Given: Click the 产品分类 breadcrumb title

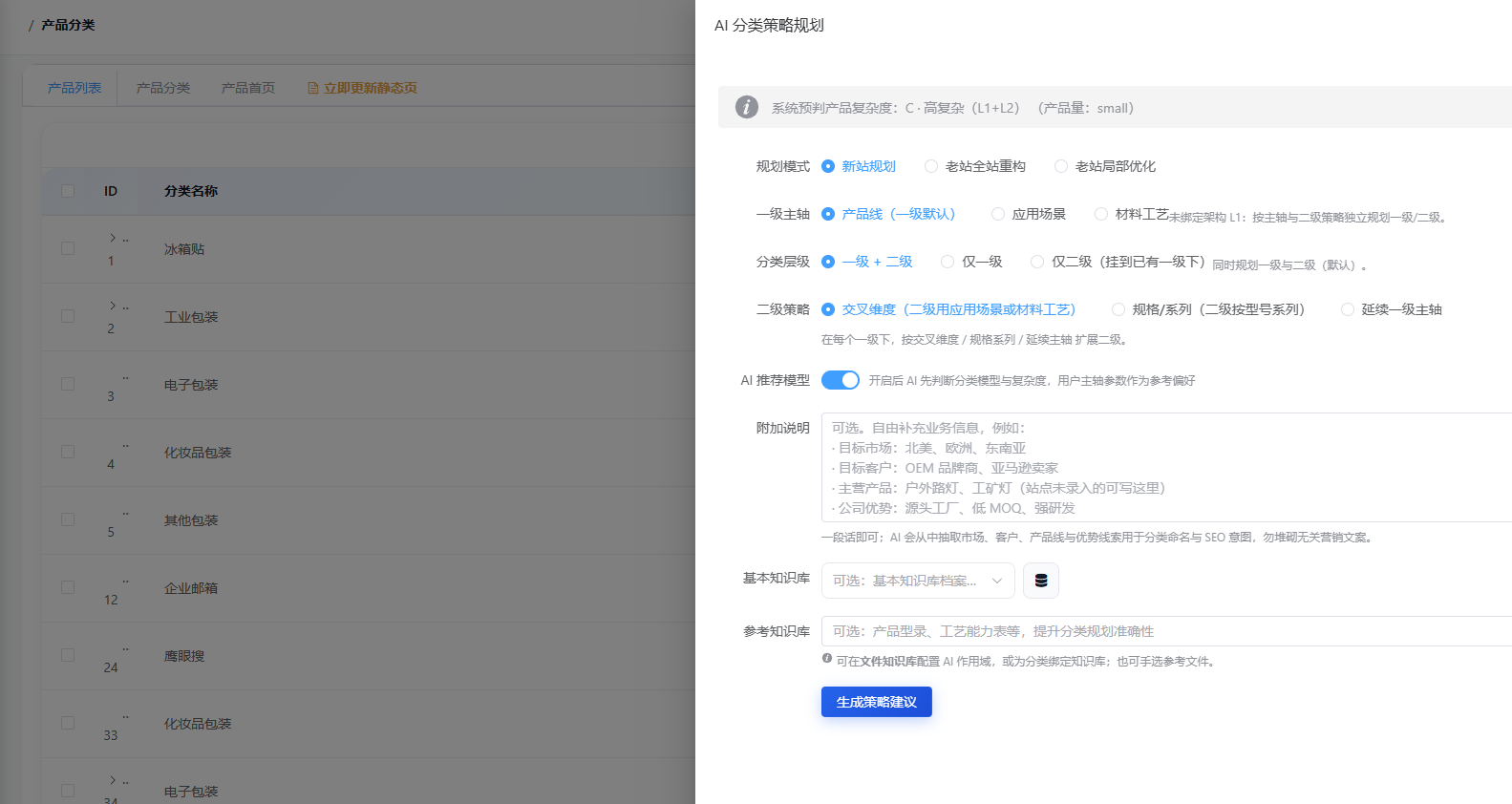Looking at the screenshot, I should [x=68, y=25].
